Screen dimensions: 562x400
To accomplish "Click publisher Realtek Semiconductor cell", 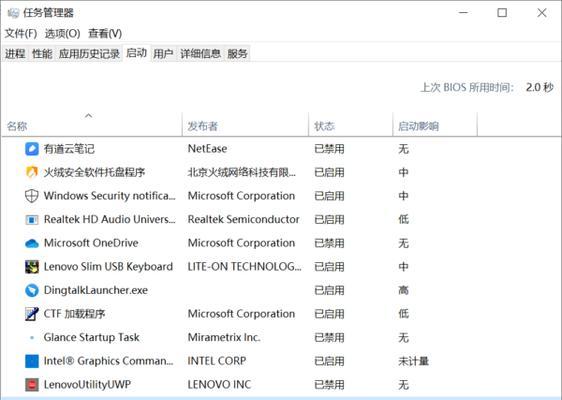I will [243, 219].
